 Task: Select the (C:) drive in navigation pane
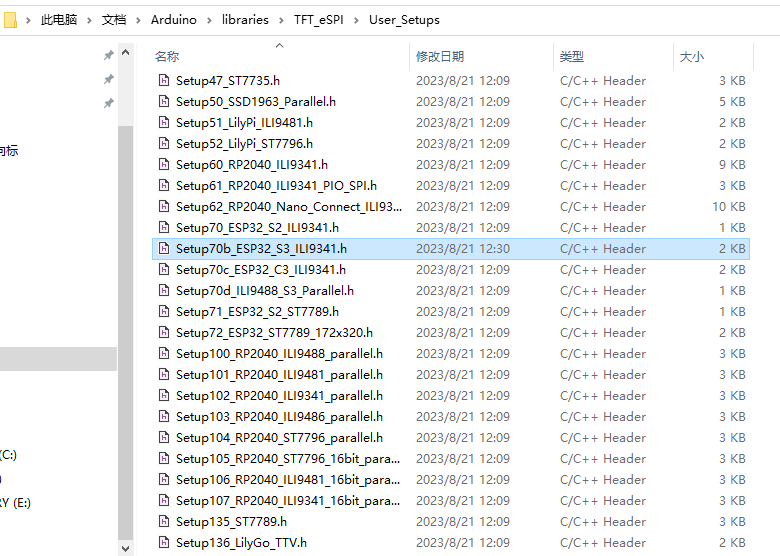click(8, 455)
